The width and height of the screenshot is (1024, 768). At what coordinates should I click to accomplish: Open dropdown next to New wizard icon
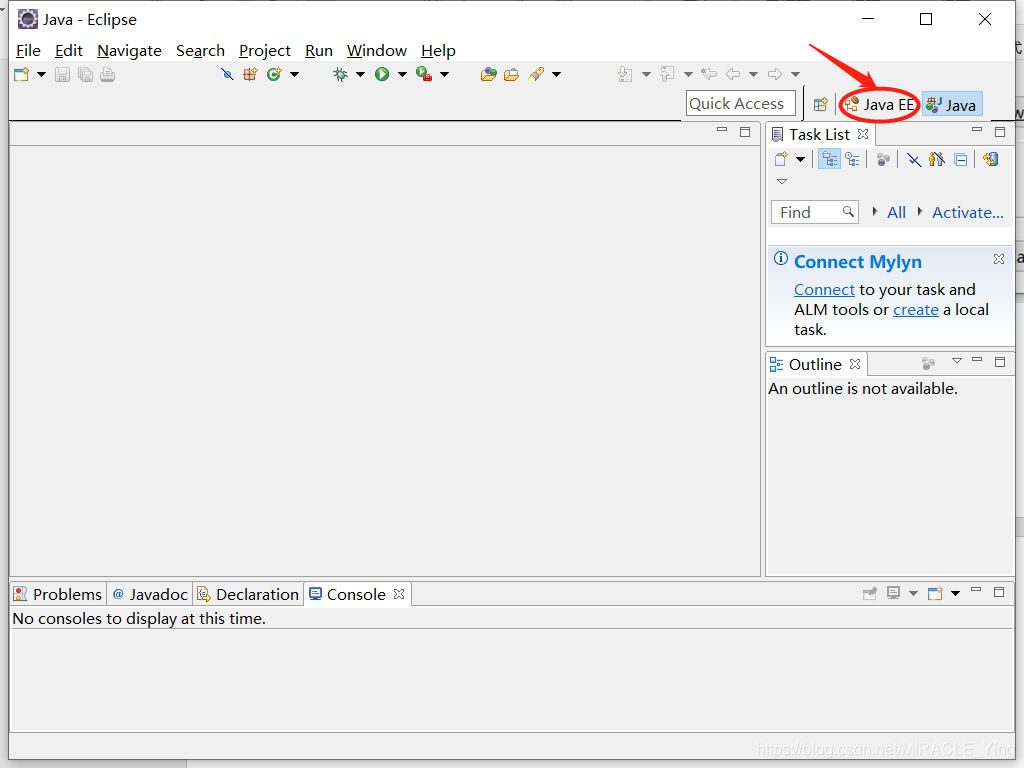pos(41,74)
